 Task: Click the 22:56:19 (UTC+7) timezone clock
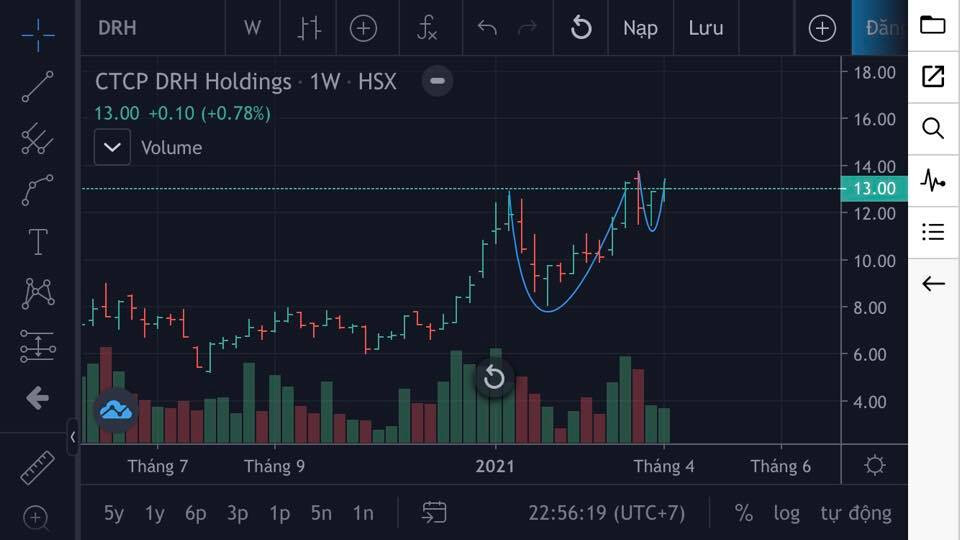tap(607, 513)
